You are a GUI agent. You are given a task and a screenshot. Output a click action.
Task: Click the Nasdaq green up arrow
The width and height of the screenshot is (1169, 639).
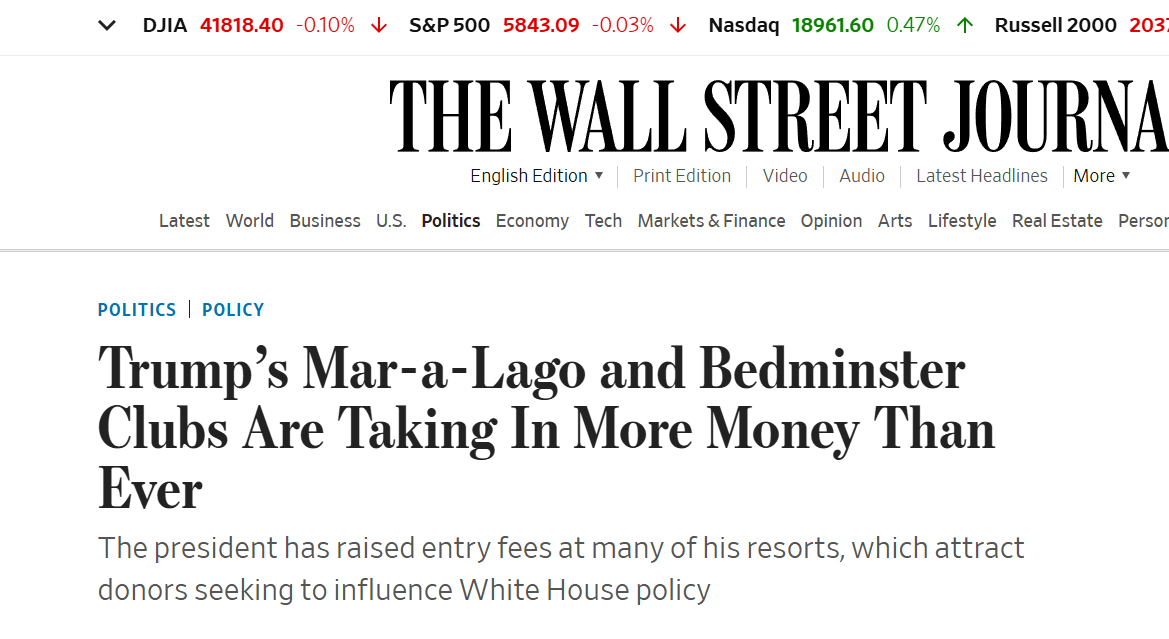coord(965,26)
